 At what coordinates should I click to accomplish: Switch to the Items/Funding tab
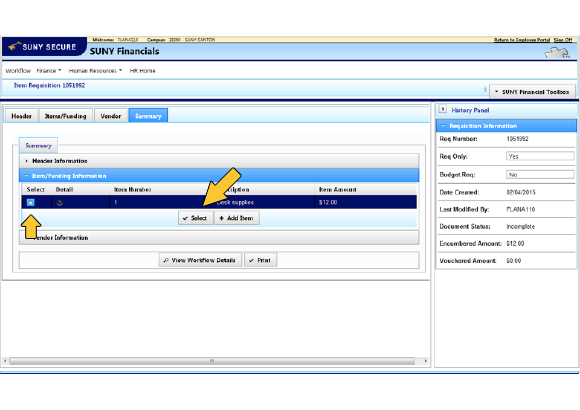click(65, 116)
